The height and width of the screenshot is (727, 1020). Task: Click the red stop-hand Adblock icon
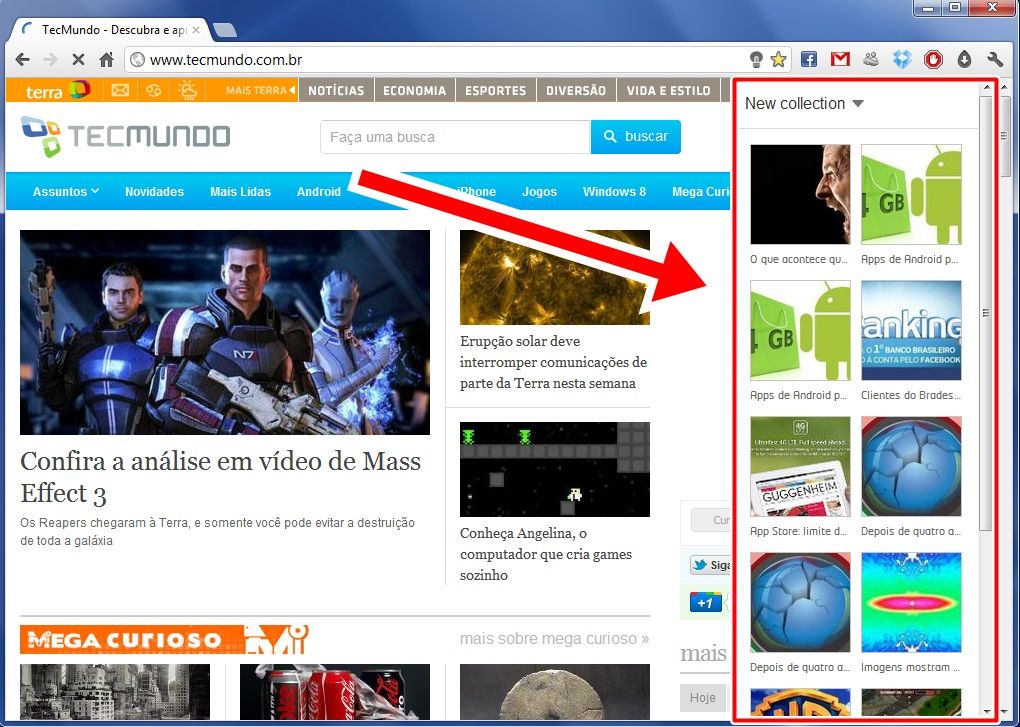(933, 60)
